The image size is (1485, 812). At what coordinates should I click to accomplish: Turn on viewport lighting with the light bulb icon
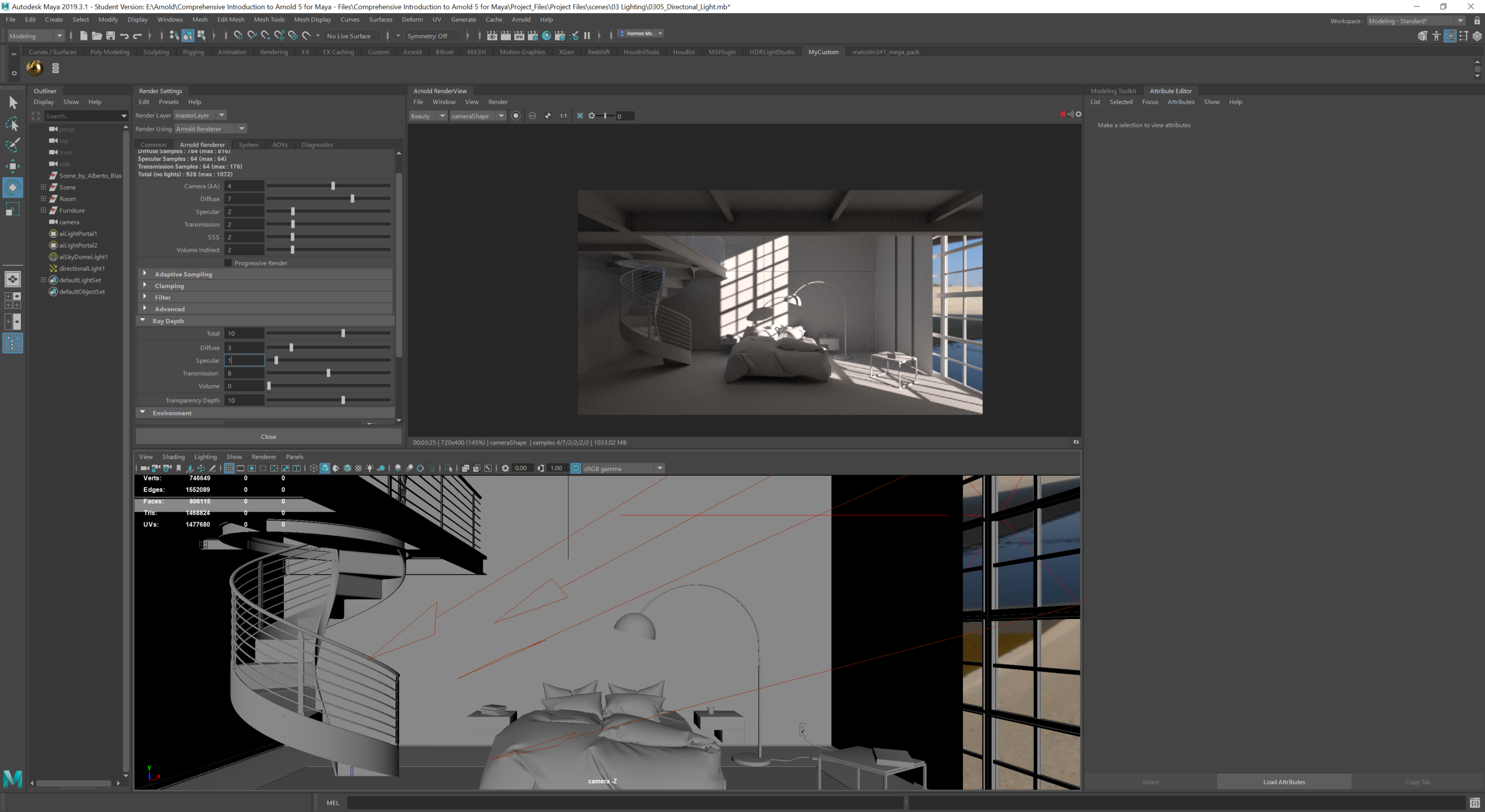[x=369, y=468]
